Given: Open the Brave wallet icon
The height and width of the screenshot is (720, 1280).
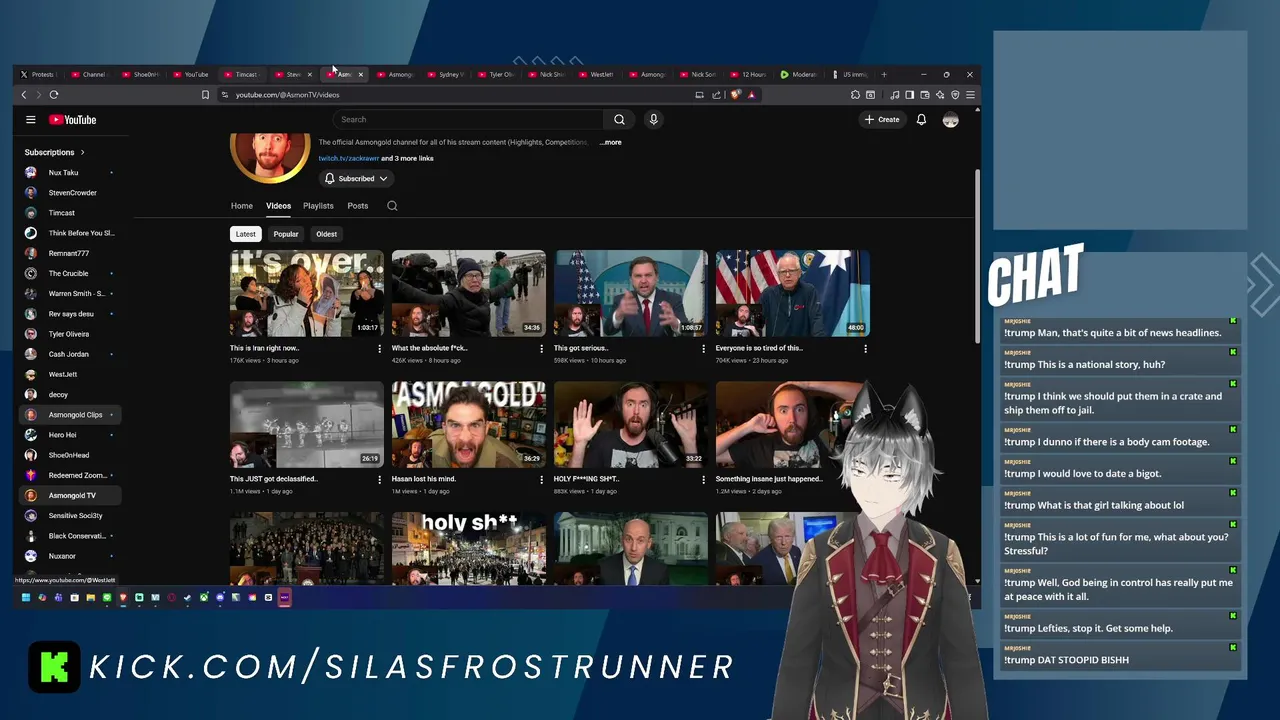Looking at the screenshot, I should (x=925, y=95).
